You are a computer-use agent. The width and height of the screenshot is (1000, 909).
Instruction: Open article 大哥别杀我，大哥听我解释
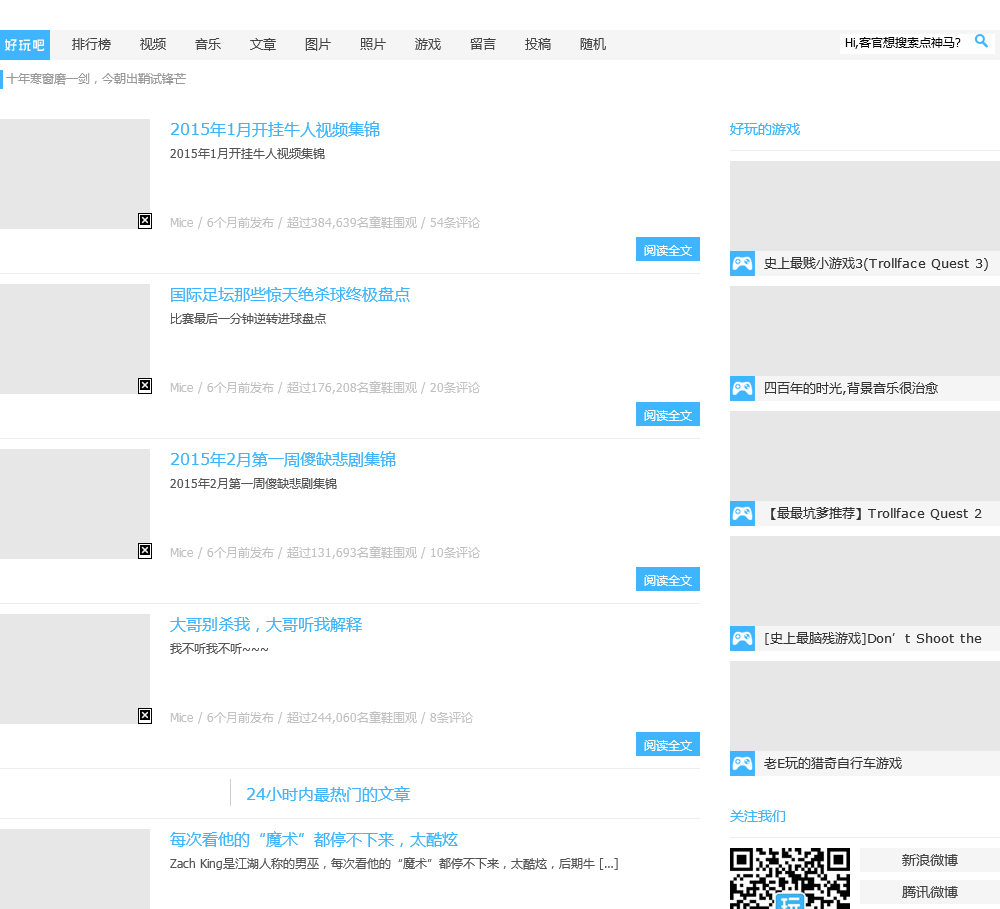click(x=266, y=624)
